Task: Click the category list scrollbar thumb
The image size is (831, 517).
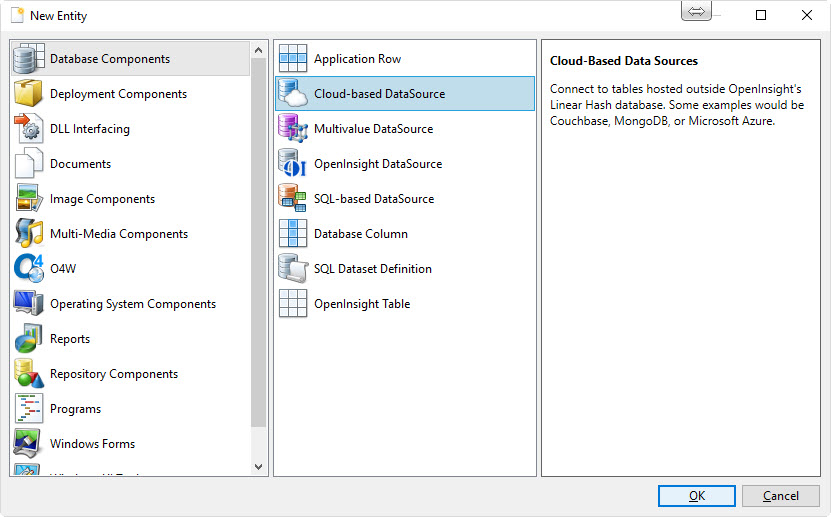Action: (258, 242)
